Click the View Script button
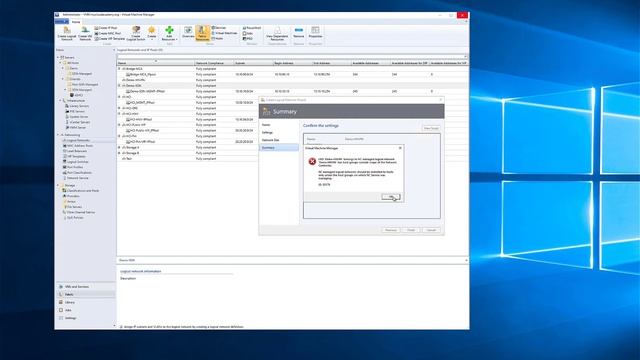640x360 pixels. click(x=431, y=128)
